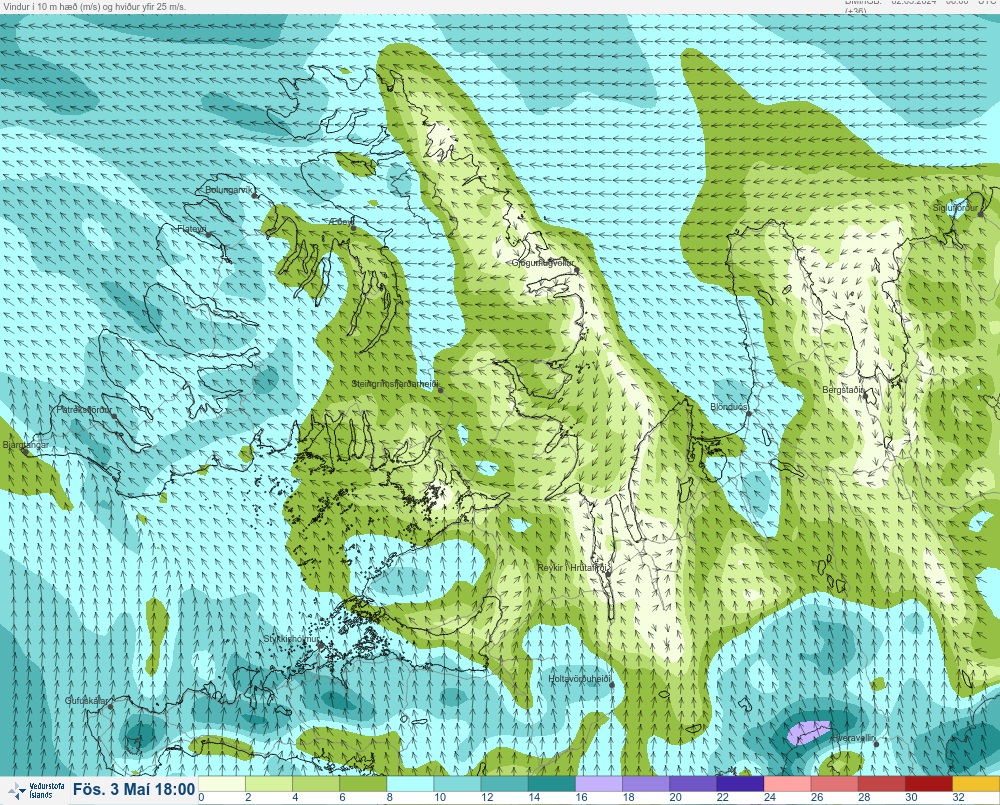This screenshot has width=1000, height=805.
Task: Click the 24–26 m/s pink legend swatch
Action: click(x=788, y=784)
